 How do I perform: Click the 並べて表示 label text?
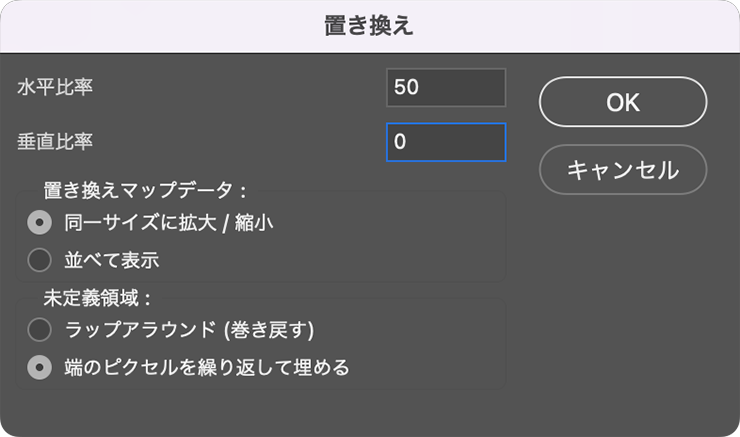coord(112,260)
